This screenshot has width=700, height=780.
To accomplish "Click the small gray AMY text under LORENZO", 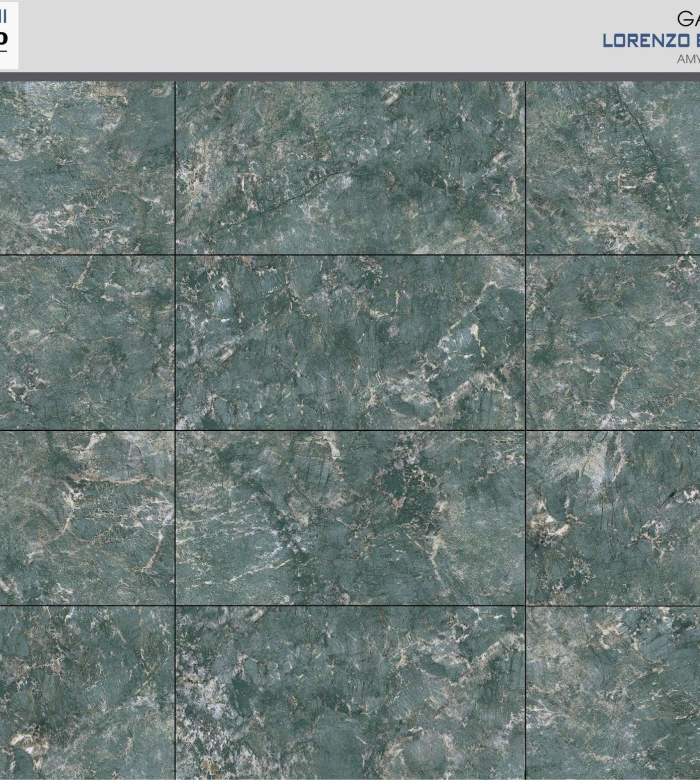I will [x=688, y=60].
